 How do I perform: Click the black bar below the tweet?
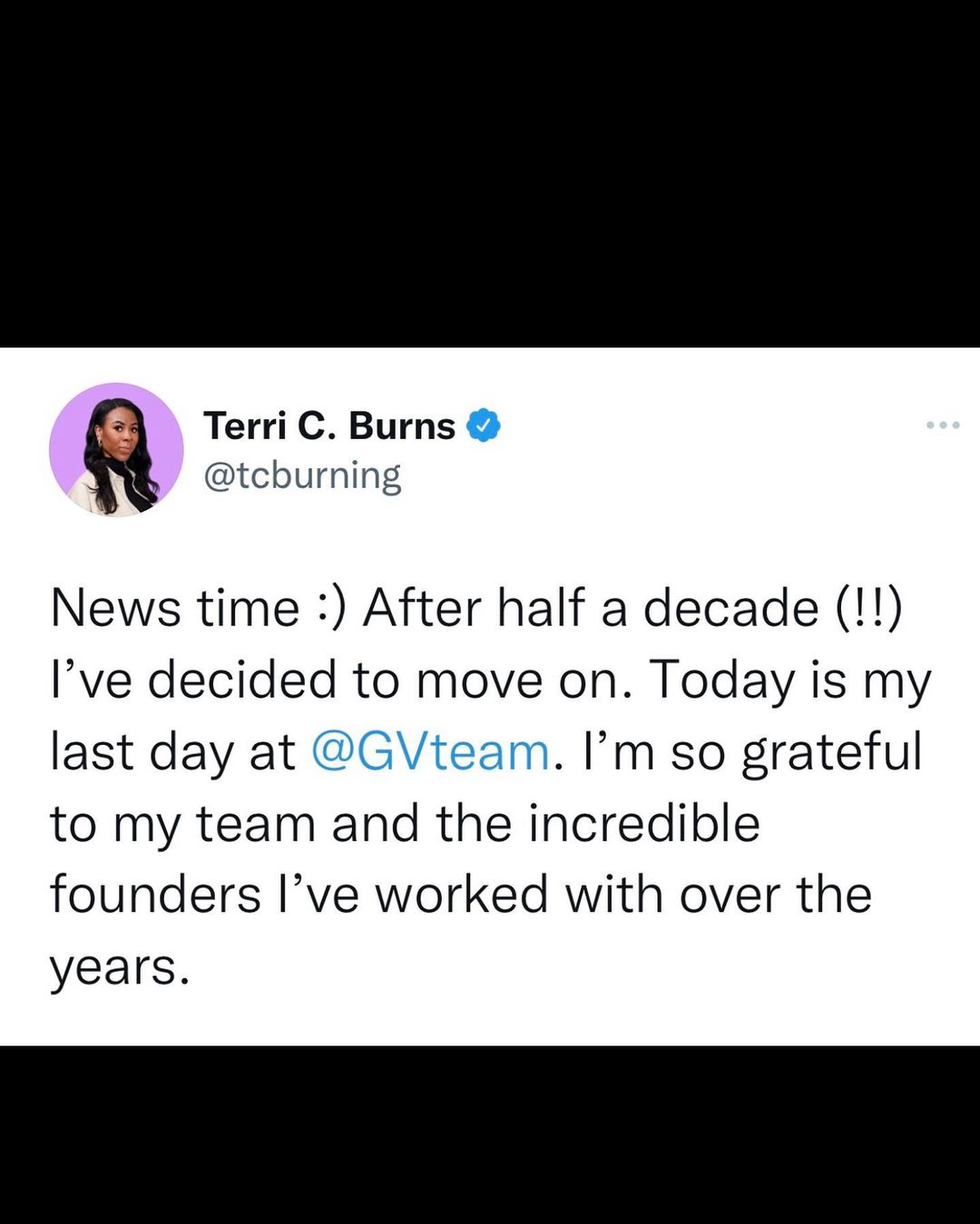(490, 1134)
